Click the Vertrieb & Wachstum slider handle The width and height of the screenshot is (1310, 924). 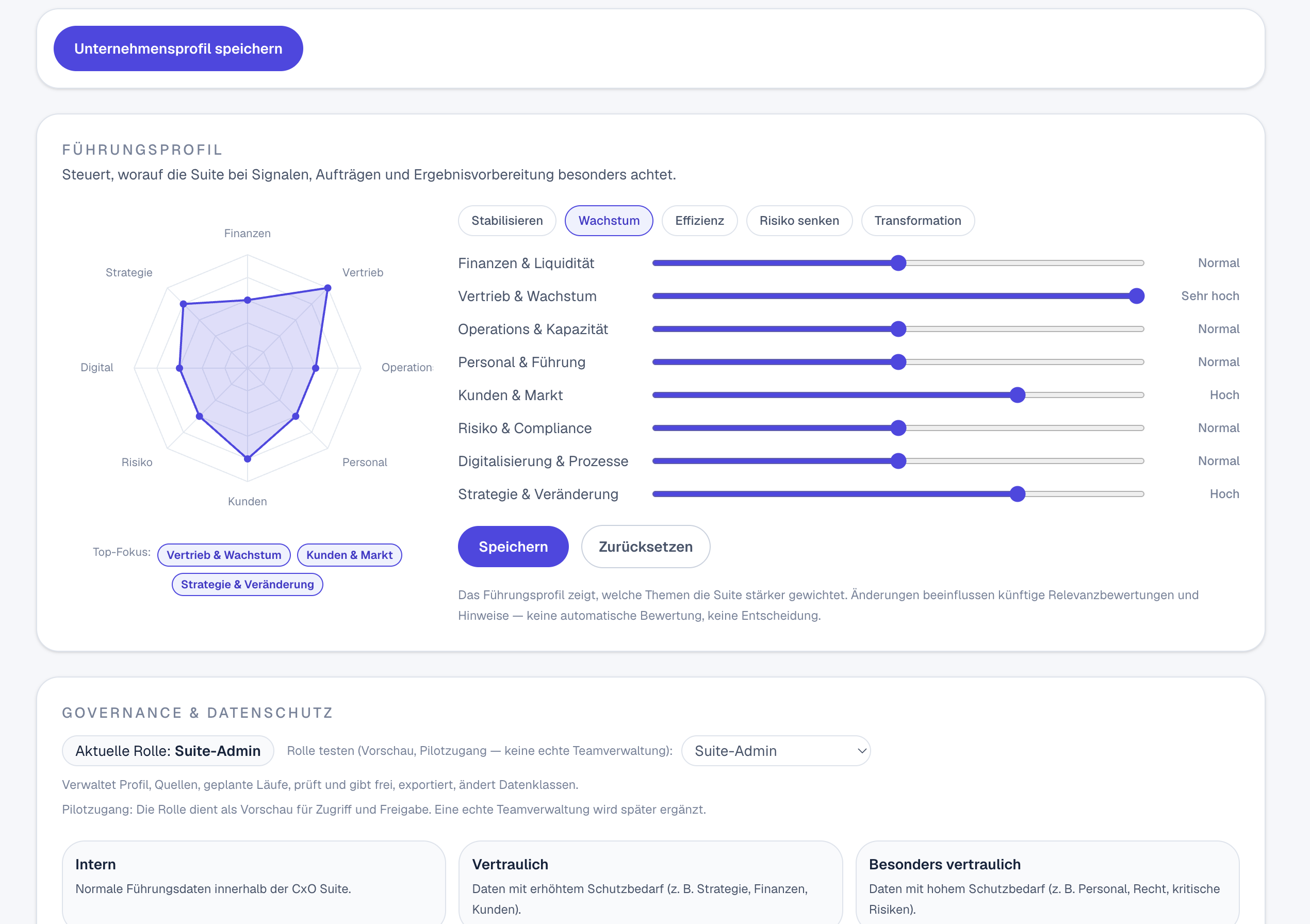pos(1137,296)
